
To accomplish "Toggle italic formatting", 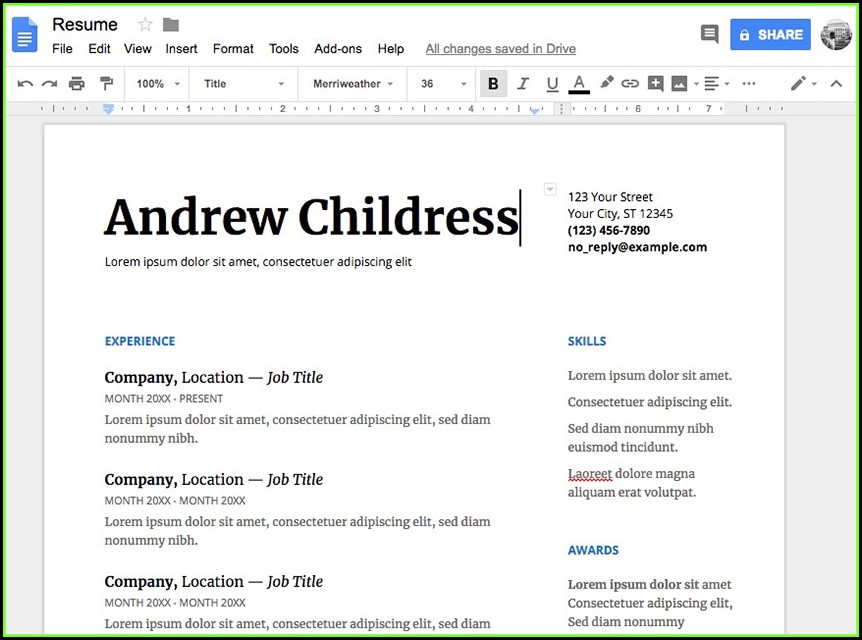I will [x=523, y=84].
